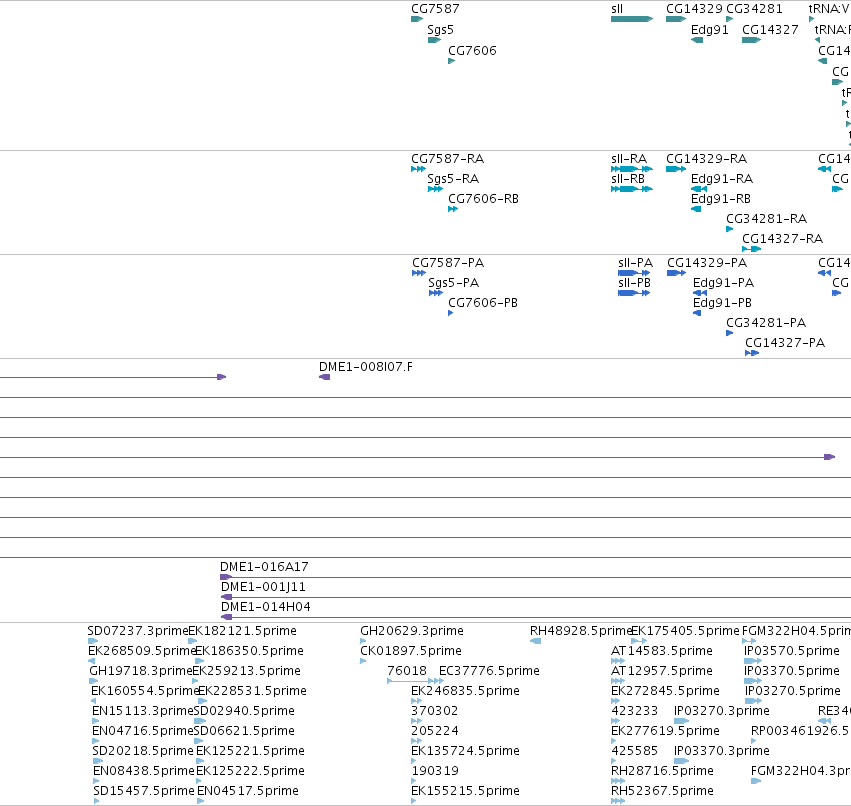This screenshot has height=806, width=851.
Task: Click EST RH48928.5prime
Action: click(x=580, y=631)
